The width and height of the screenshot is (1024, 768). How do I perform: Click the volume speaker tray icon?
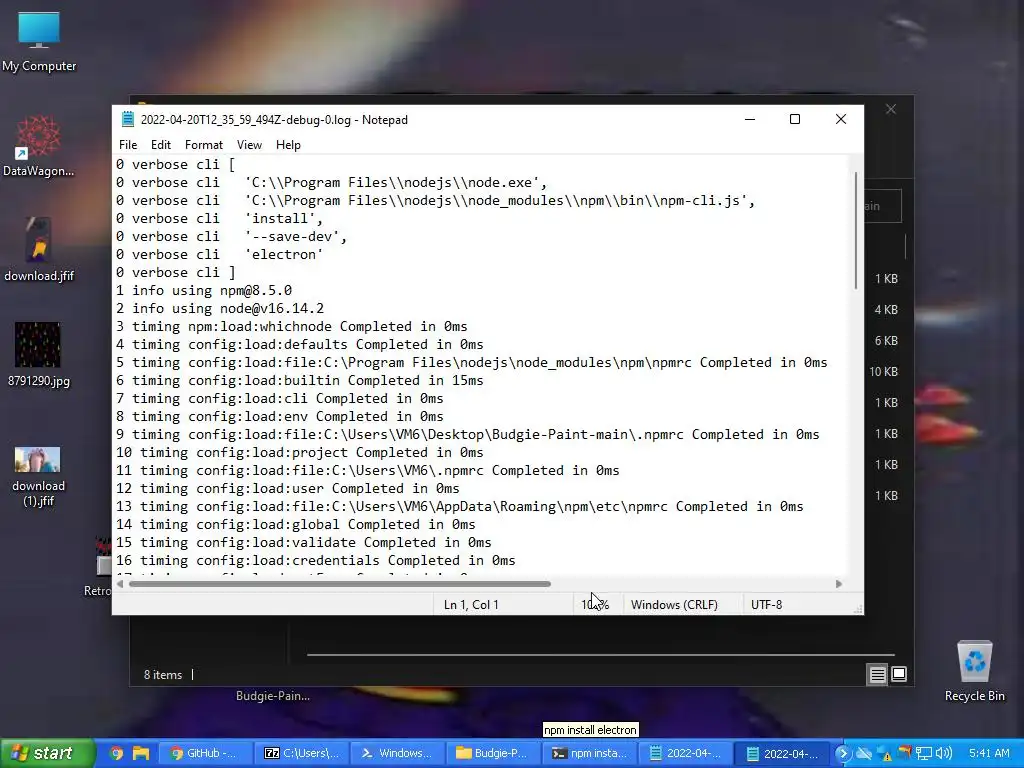click(x=944, y=753)
